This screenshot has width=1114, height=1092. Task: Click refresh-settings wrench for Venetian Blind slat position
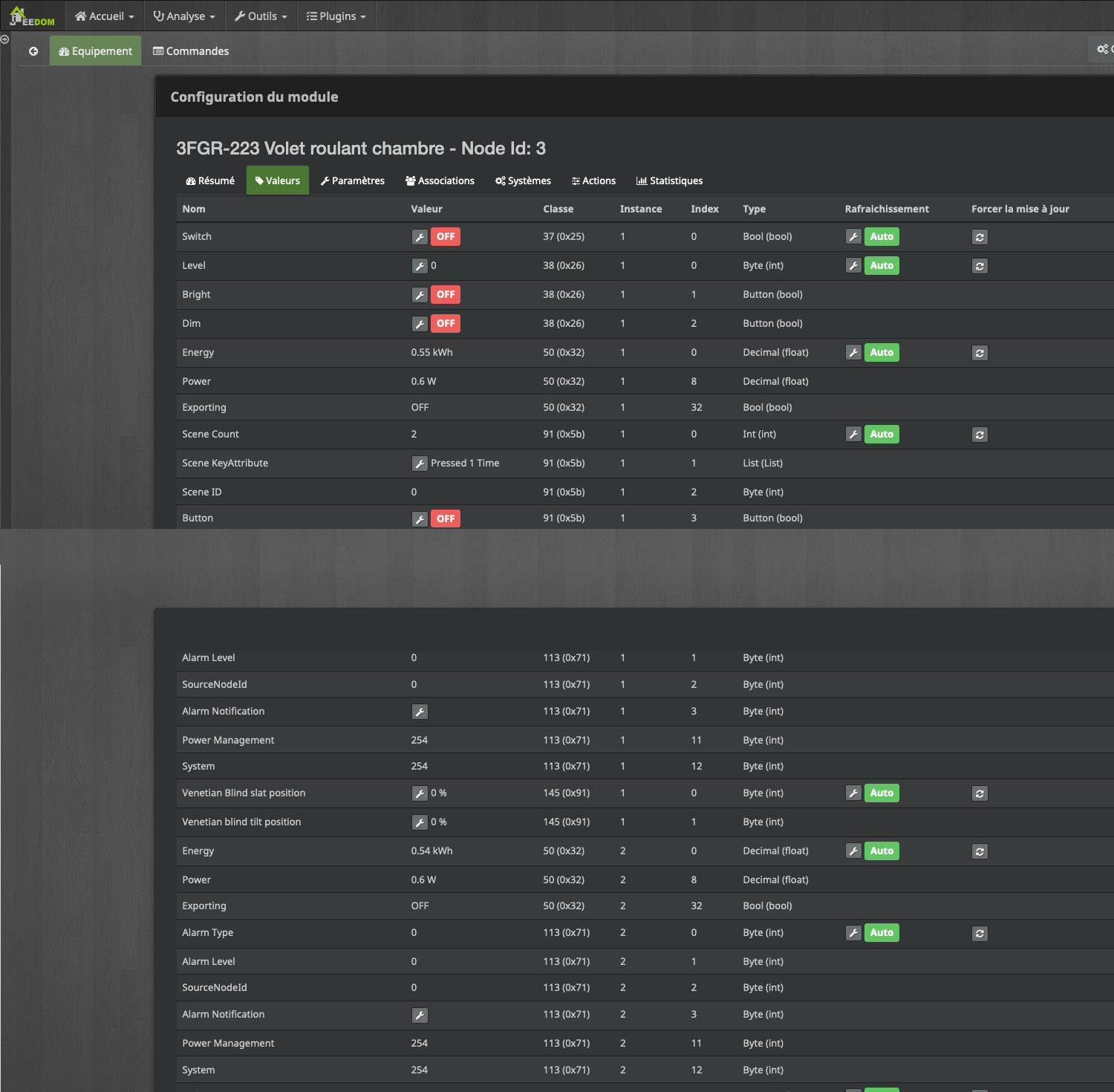pos(854,793)
